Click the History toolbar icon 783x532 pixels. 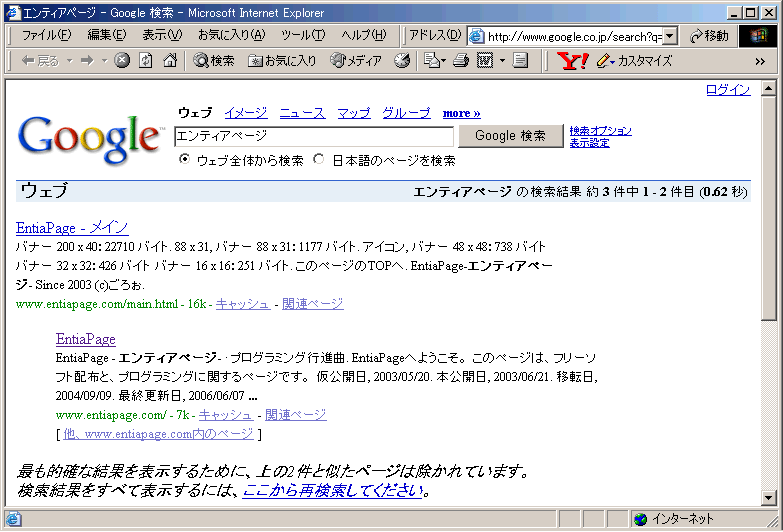[401, 61]
